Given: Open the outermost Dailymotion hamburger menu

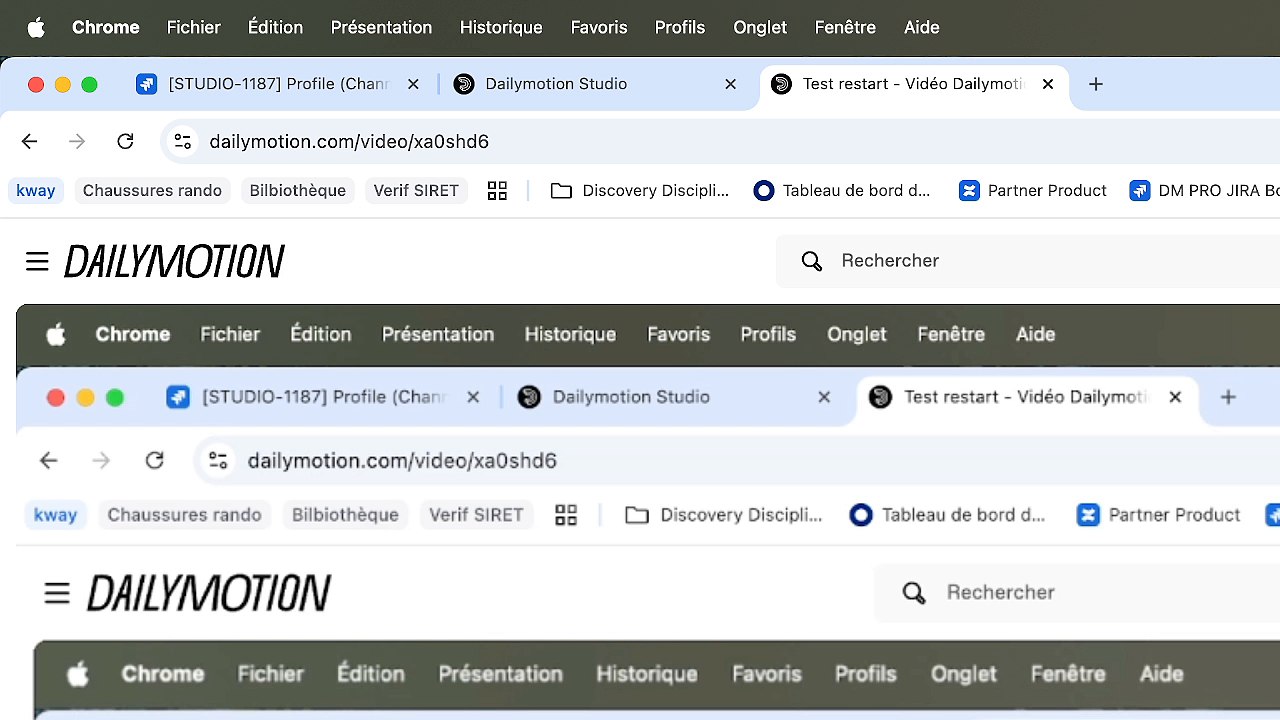Looking at the screenshot, I should pyautogui.click(x=37, y=262).
